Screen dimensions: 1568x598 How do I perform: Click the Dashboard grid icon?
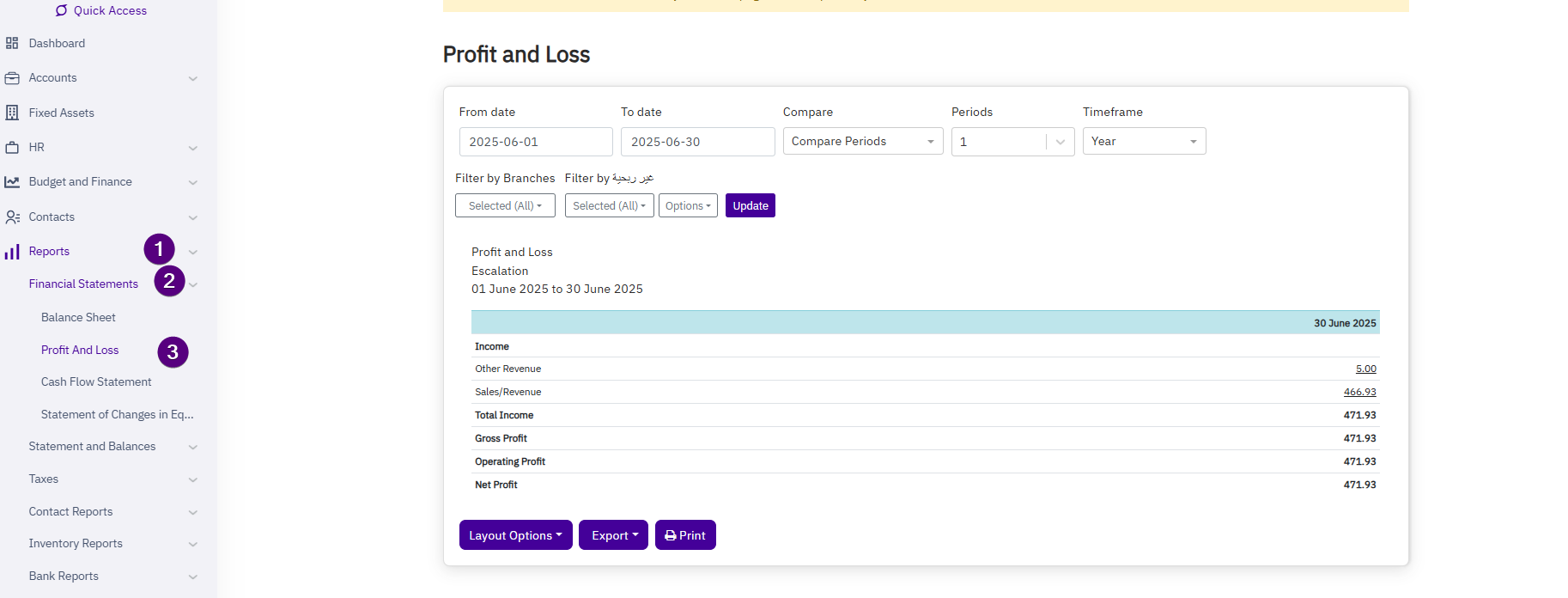(12, 43)
